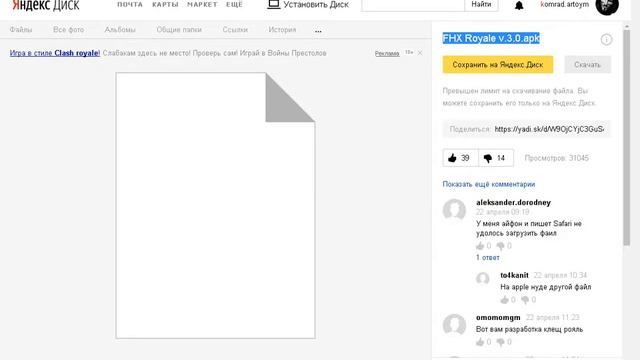This screenshot has height=360, width=640.
Task: Open aleksander.dorodney's profile name
Action: tap(513, 202)
